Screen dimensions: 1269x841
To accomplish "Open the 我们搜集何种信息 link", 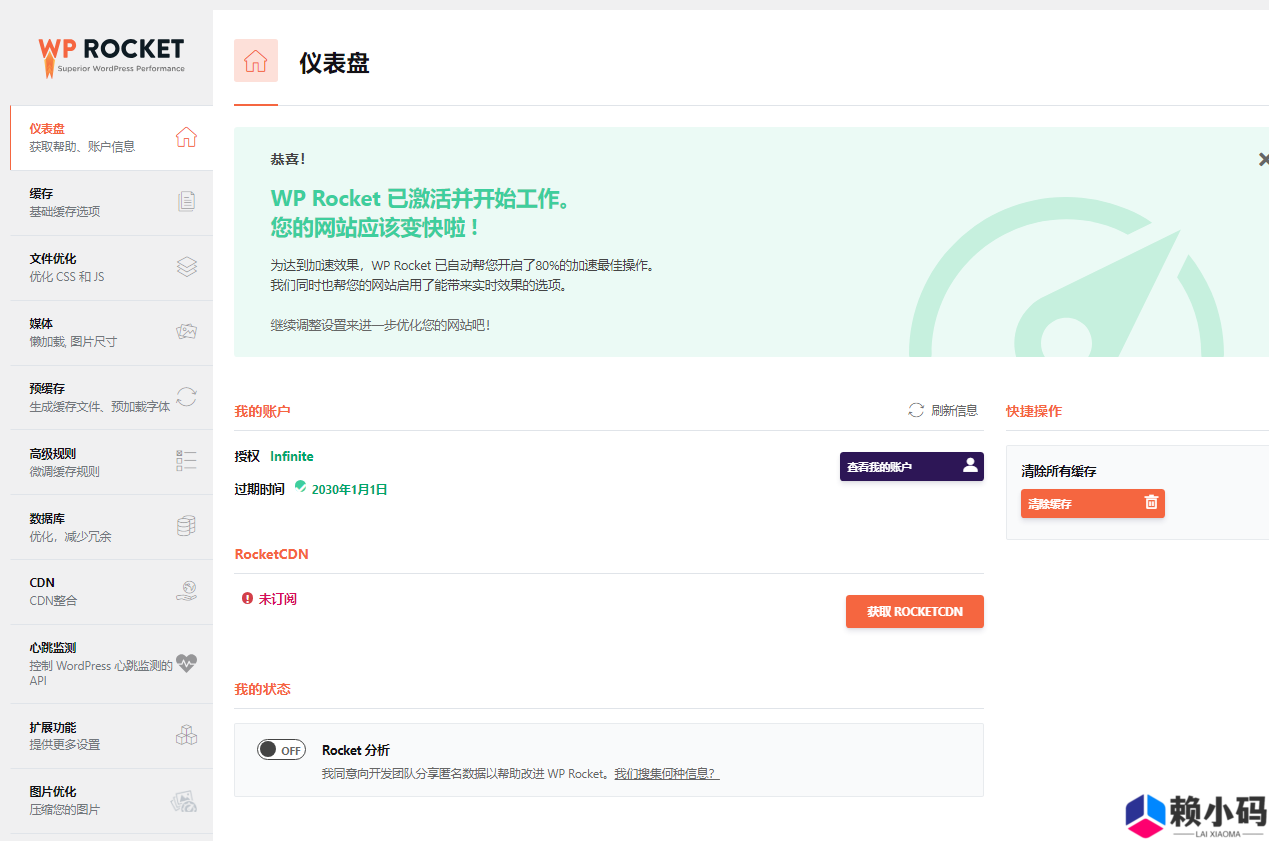I will (x=666, y=774).
